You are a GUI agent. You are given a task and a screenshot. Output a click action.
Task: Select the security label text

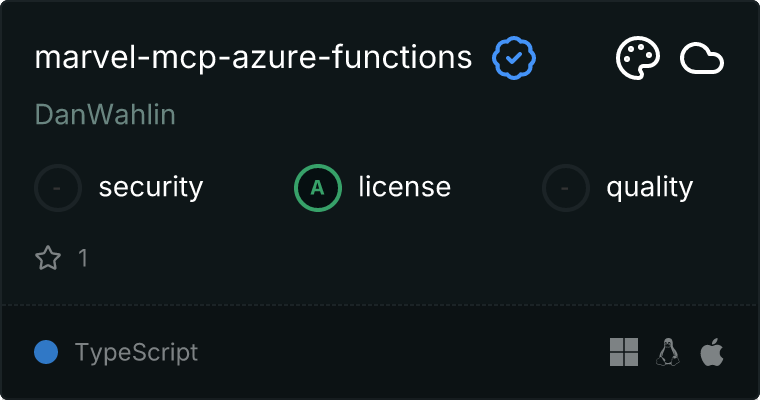151,187
